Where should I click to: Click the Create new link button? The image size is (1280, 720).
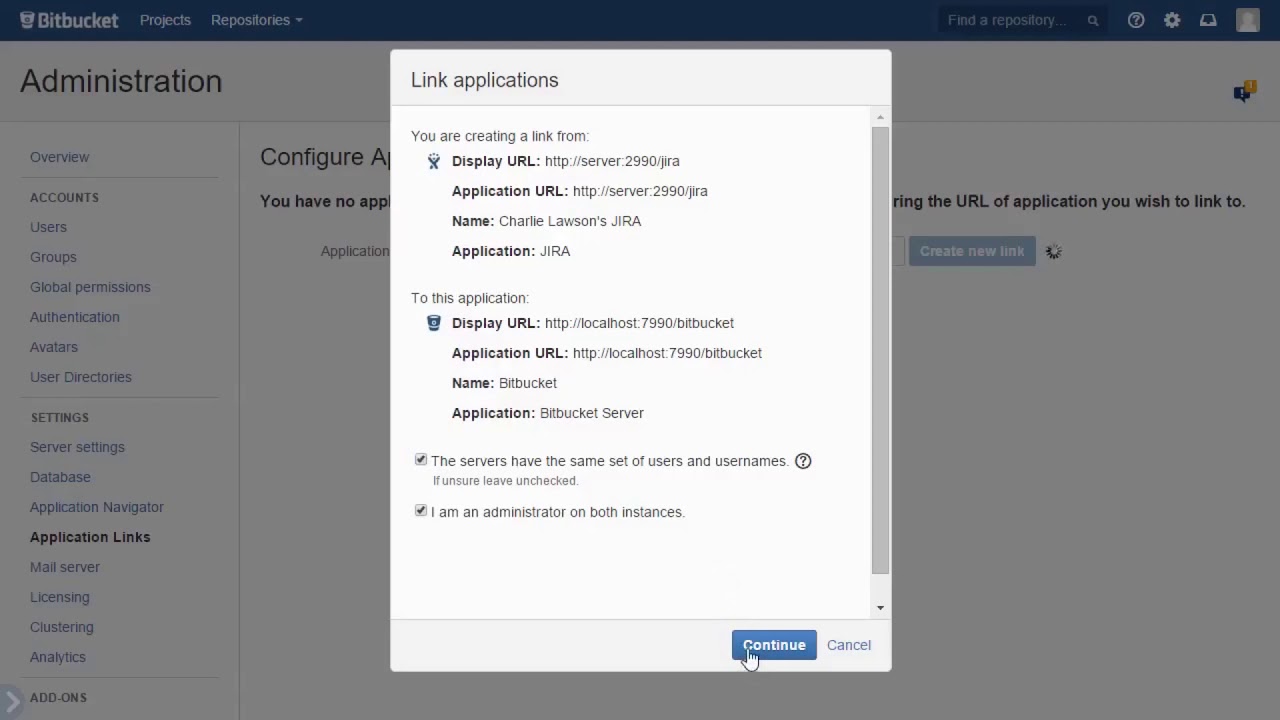[972, 251]
